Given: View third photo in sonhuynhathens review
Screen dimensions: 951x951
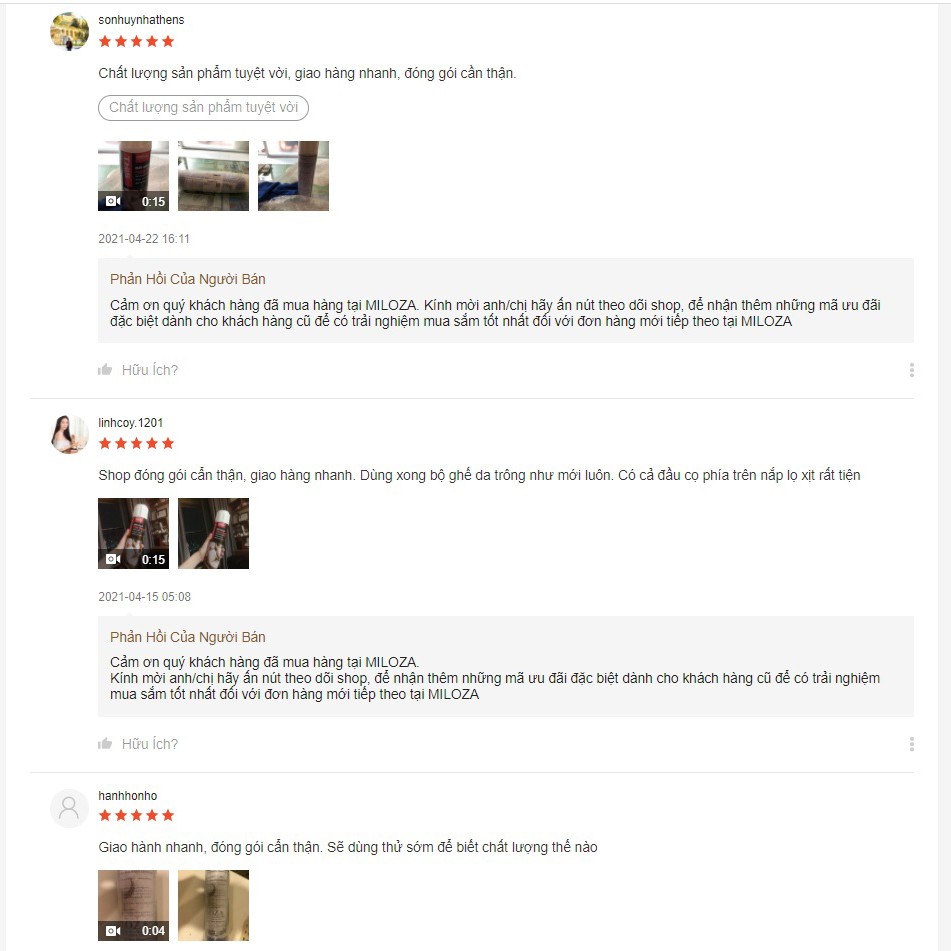Looking at the screenshot, I should (x=294, y=176).
